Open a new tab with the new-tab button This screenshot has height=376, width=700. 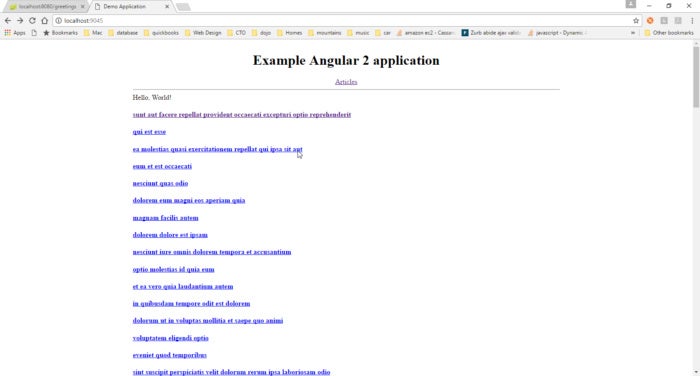tap(183, 7)
